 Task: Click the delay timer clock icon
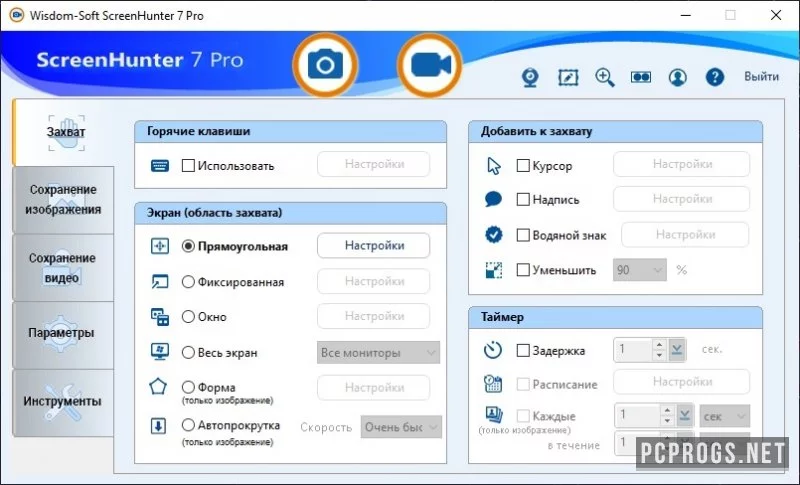click(x=493, y=350)
